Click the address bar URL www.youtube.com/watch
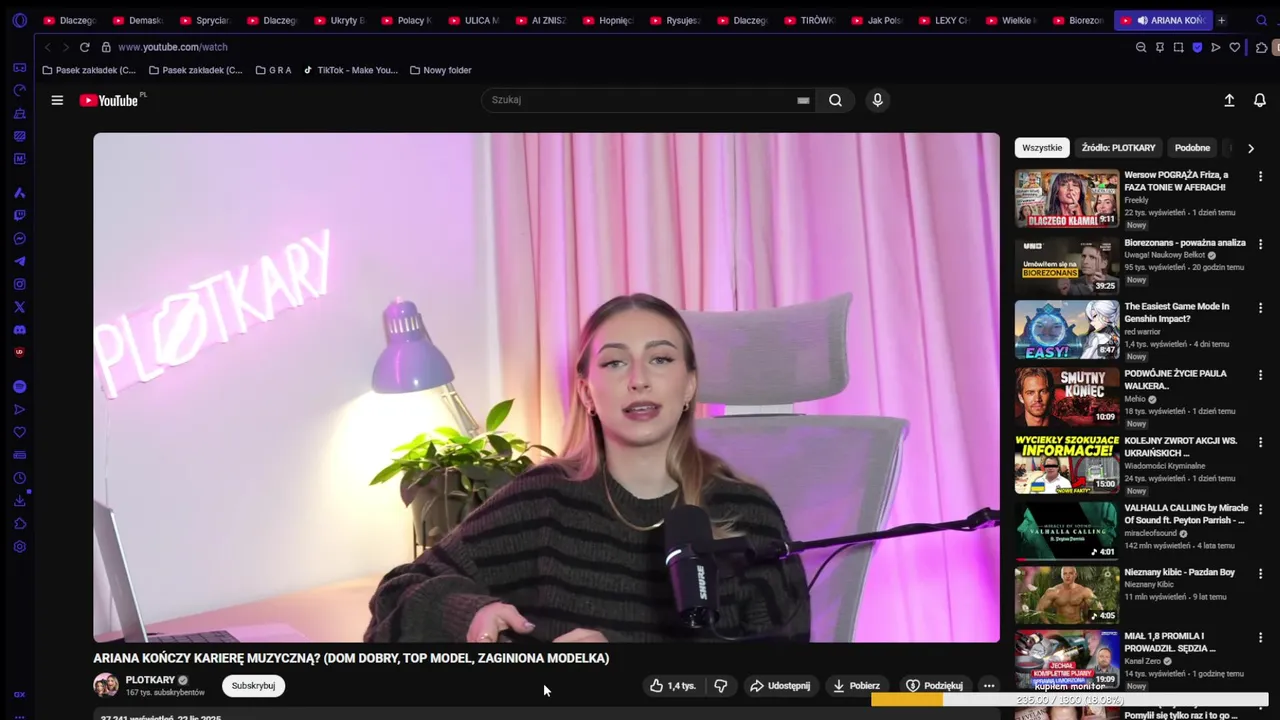The height and width of the screenshot is (720, 1280). [x=173, y=47]
